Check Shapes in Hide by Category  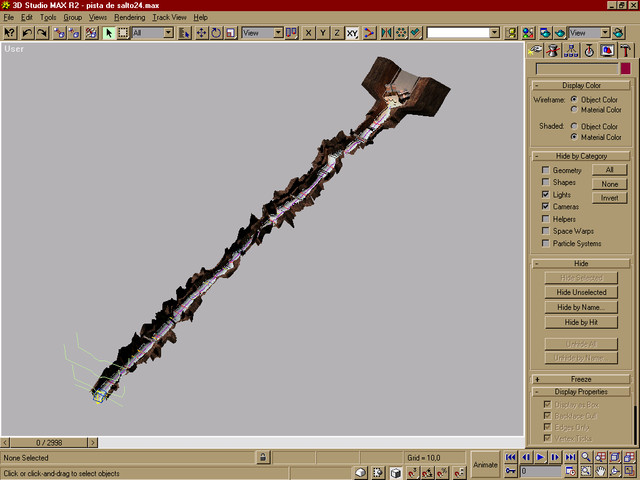click(545, 182)
